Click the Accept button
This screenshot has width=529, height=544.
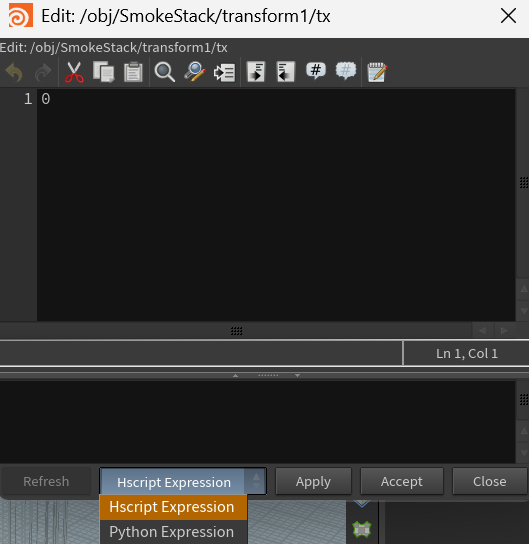coord(402,482)
